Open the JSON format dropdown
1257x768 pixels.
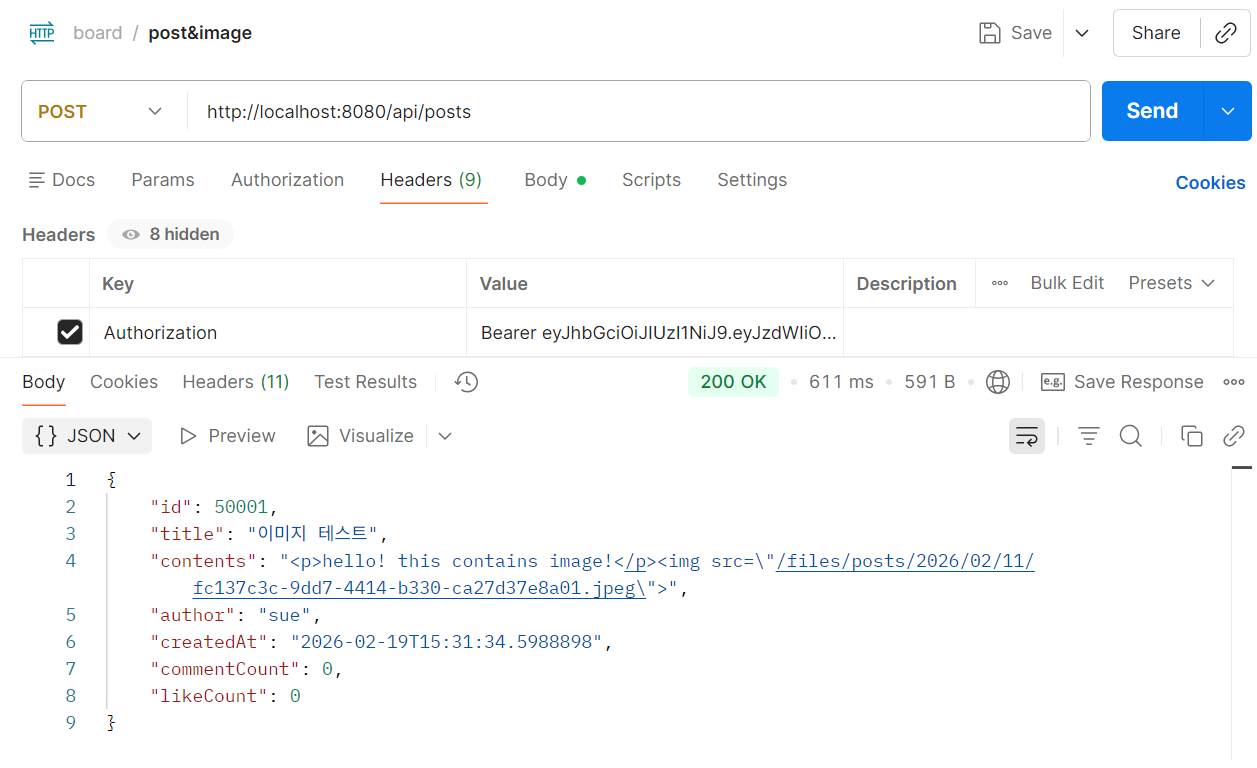(88, 436)
